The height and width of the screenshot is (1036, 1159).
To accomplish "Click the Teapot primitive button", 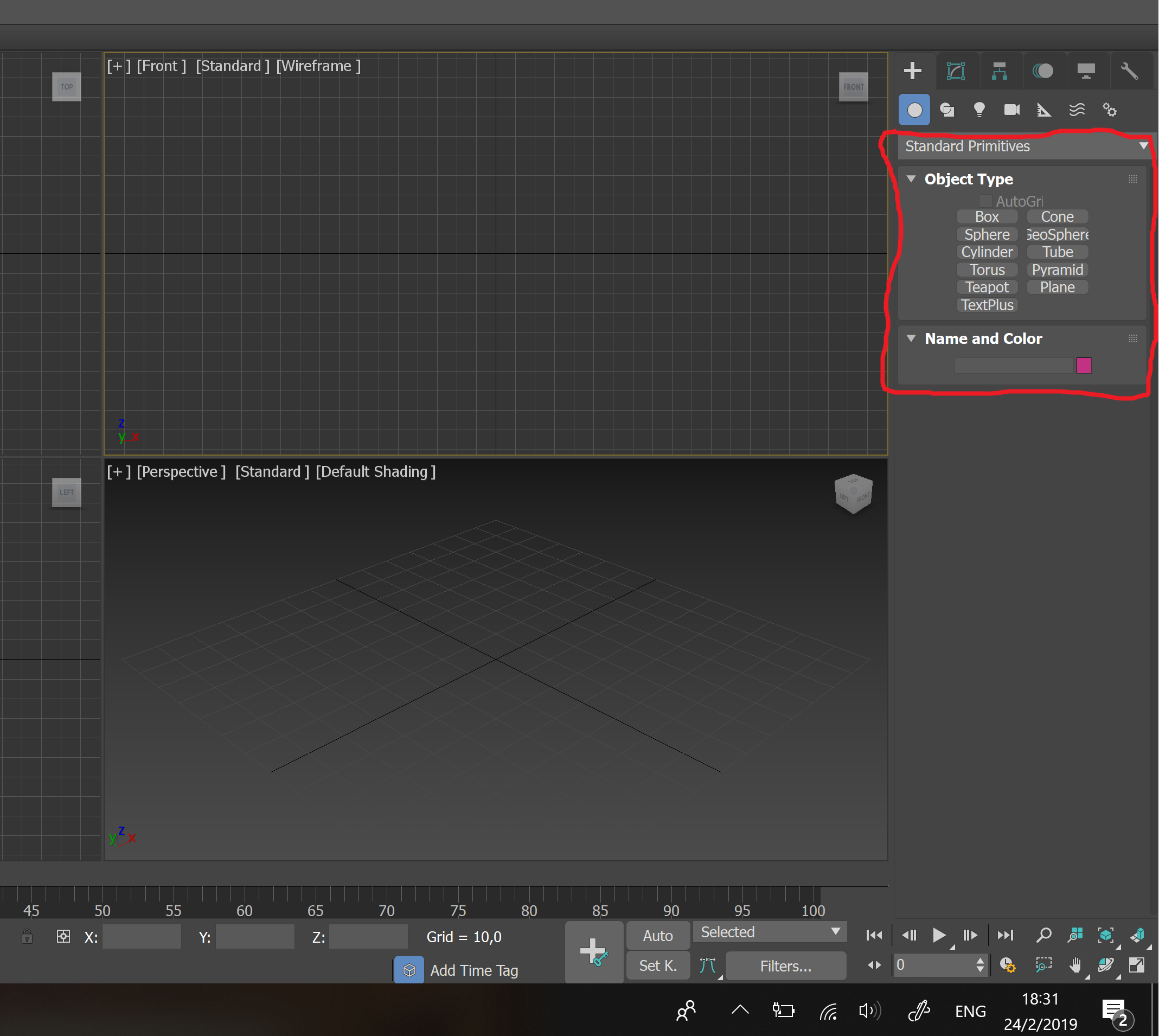I will point(987,287).
